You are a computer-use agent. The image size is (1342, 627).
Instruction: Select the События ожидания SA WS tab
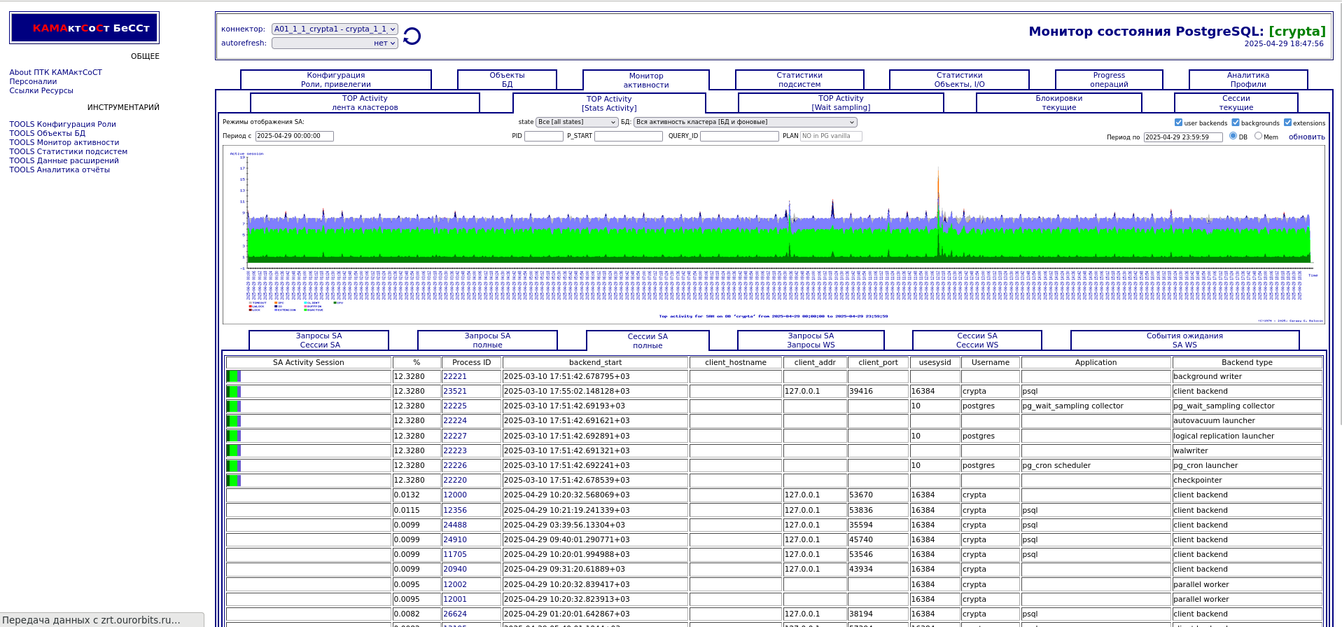pos(1184,341)
